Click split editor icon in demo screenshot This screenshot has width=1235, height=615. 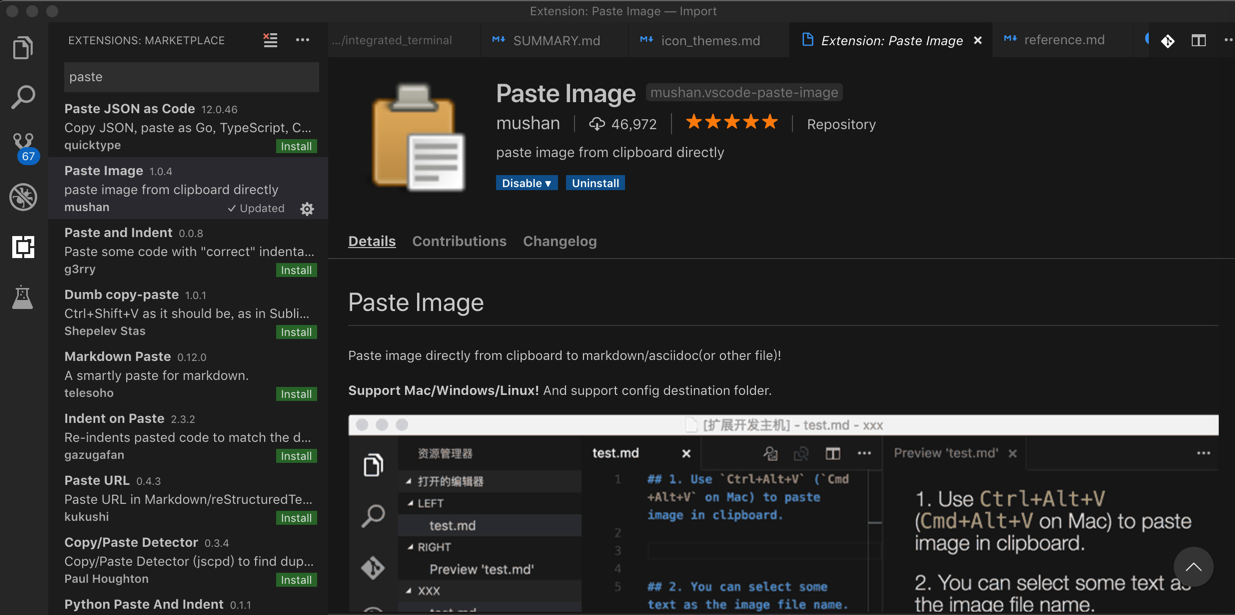832,453
